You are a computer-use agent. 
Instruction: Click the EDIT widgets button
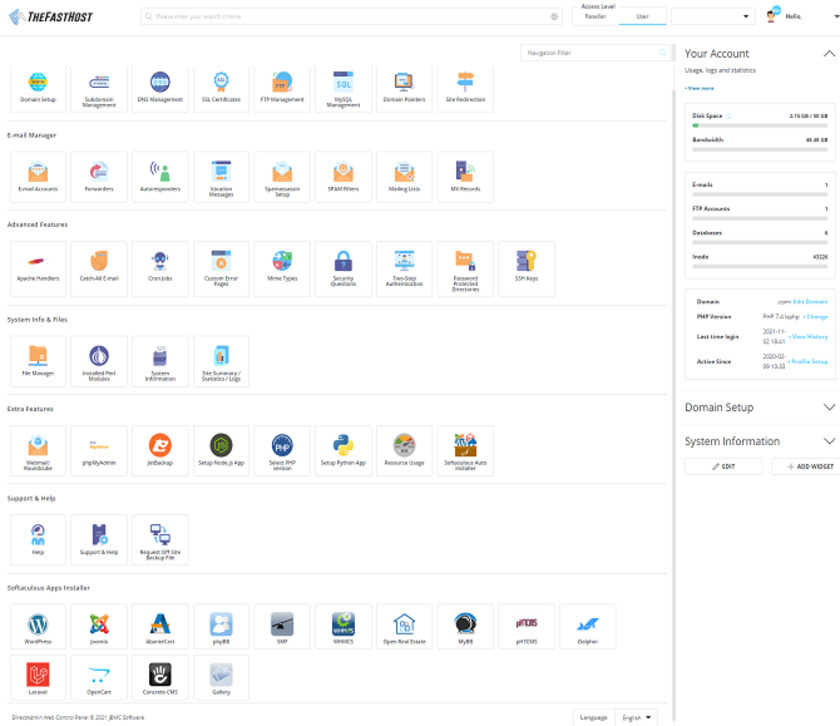[x=723, y=467]
